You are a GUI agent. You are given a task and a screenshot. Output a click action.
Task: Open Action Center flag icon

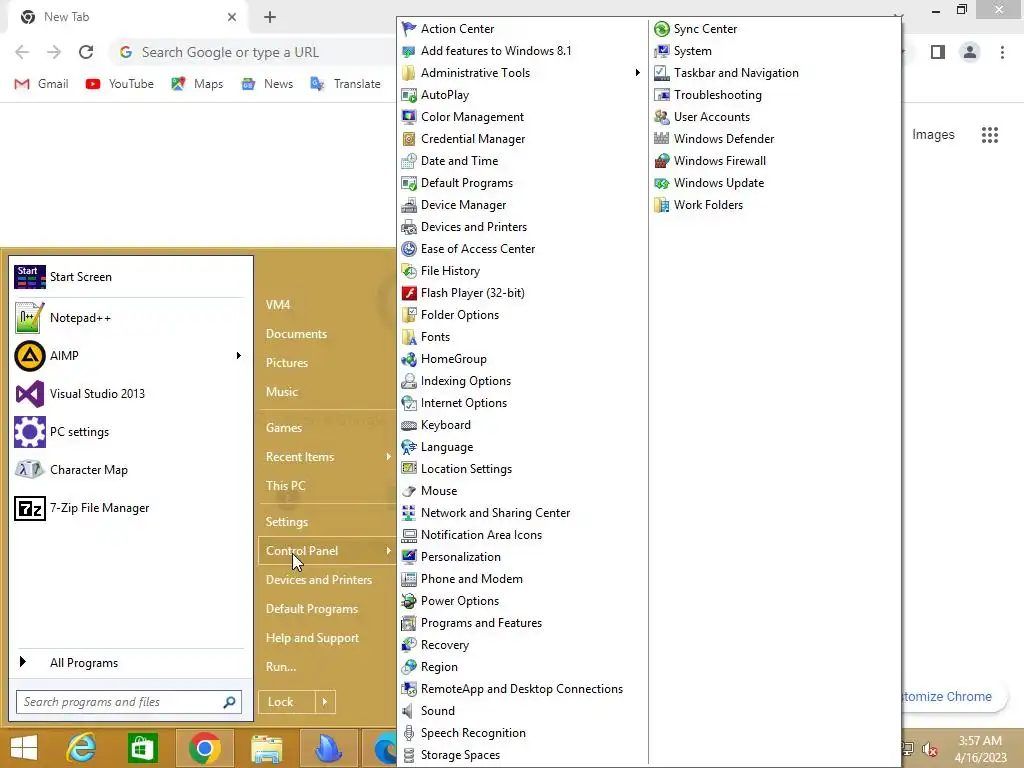(x=409, y=29)
